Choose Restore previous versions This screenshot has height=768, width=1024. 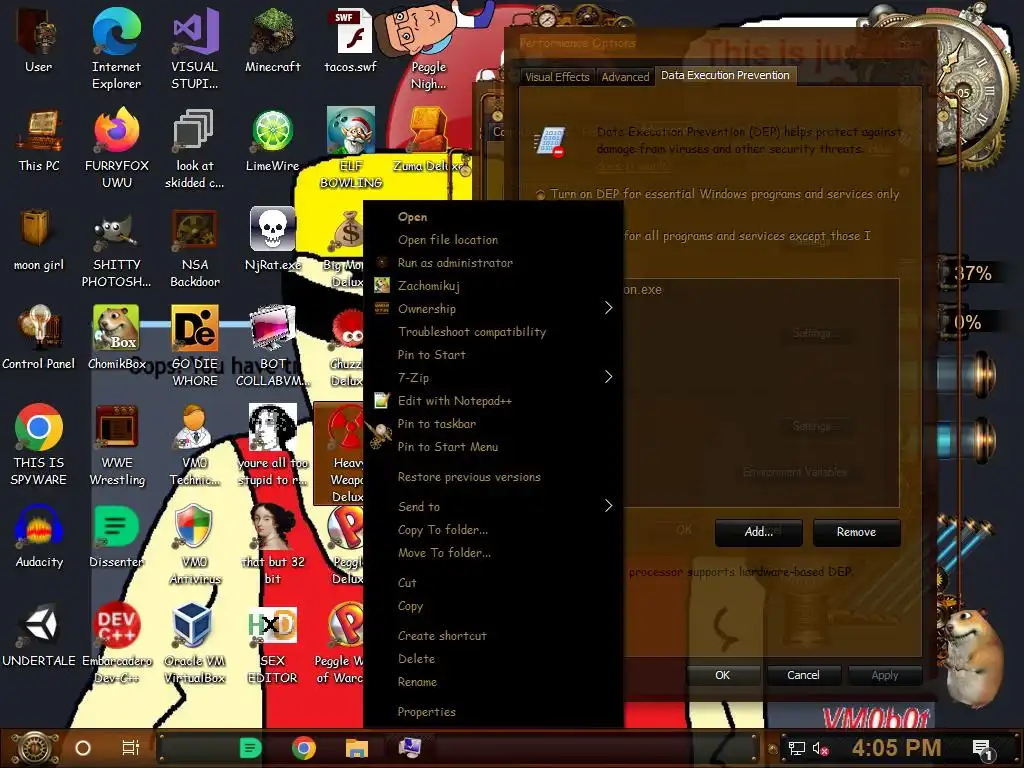(493, 477)
